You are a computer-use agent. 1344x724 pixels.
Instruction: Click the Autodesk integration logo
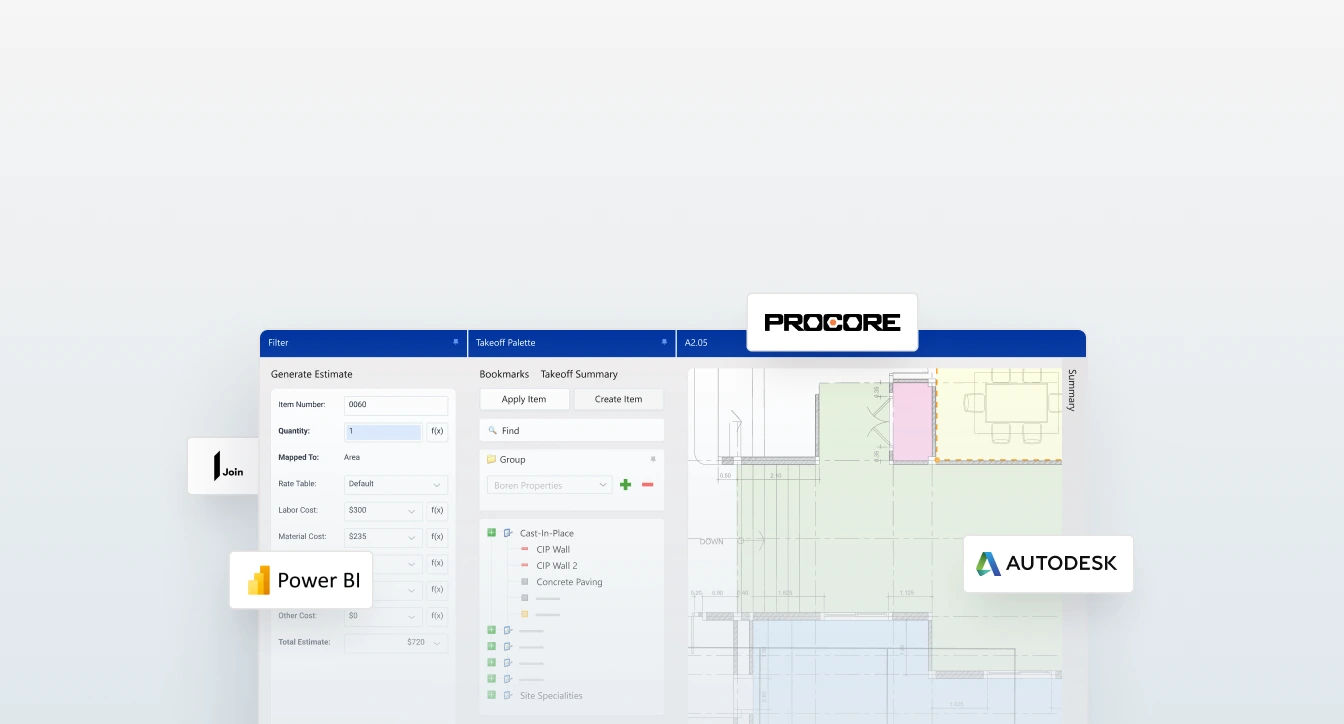1047,564
